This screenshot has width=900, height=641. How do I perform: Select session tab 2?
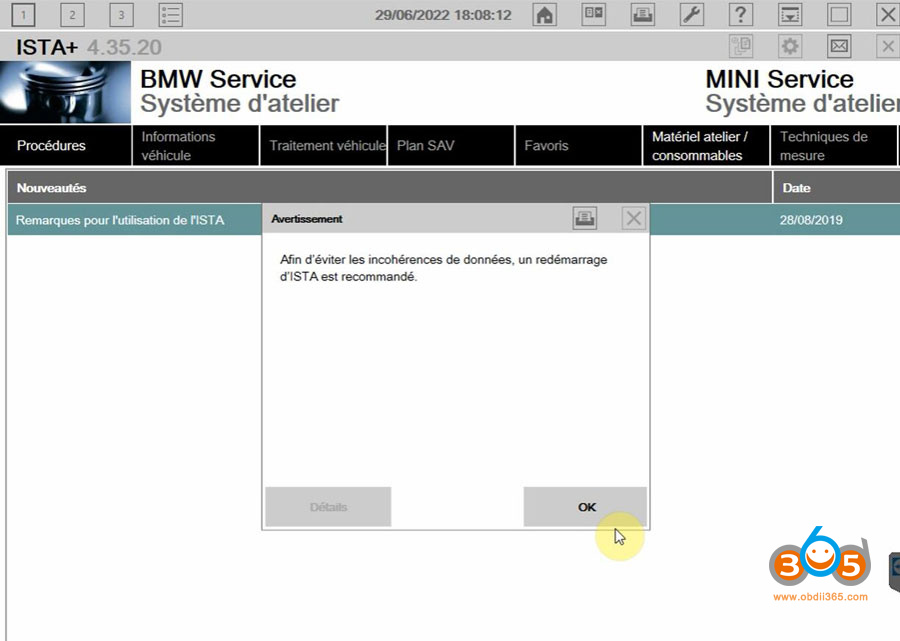click(72, 15)
